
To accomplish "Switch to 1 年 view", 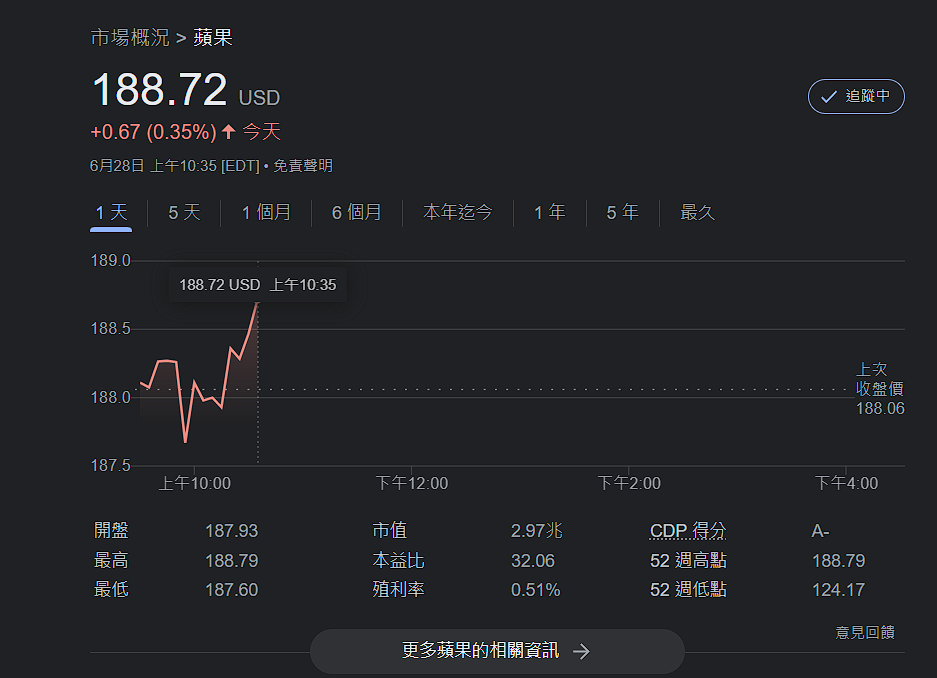I will (x=550, y=212).
